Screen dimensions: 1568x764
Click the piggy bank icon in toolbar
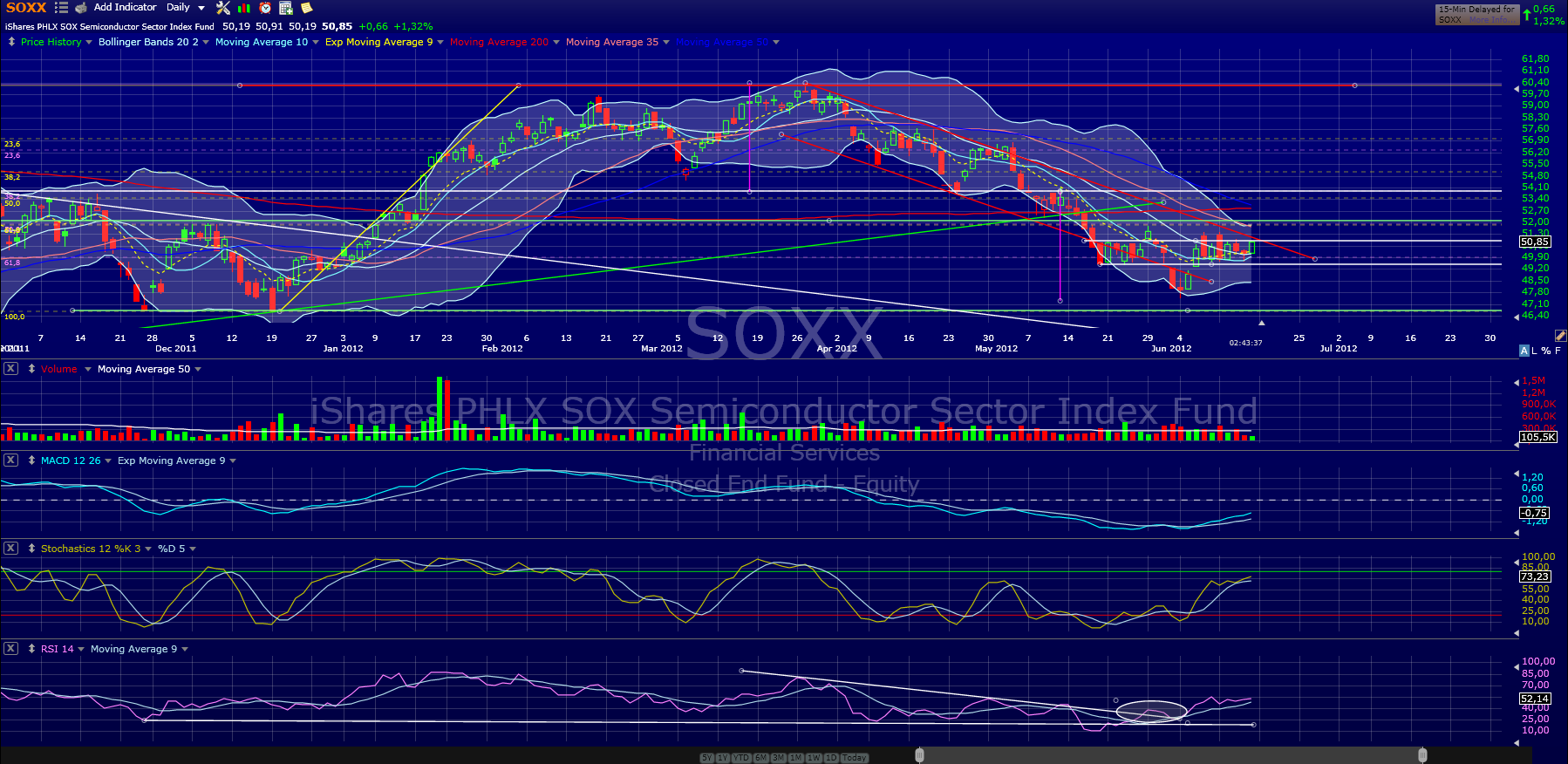(81, 8)
